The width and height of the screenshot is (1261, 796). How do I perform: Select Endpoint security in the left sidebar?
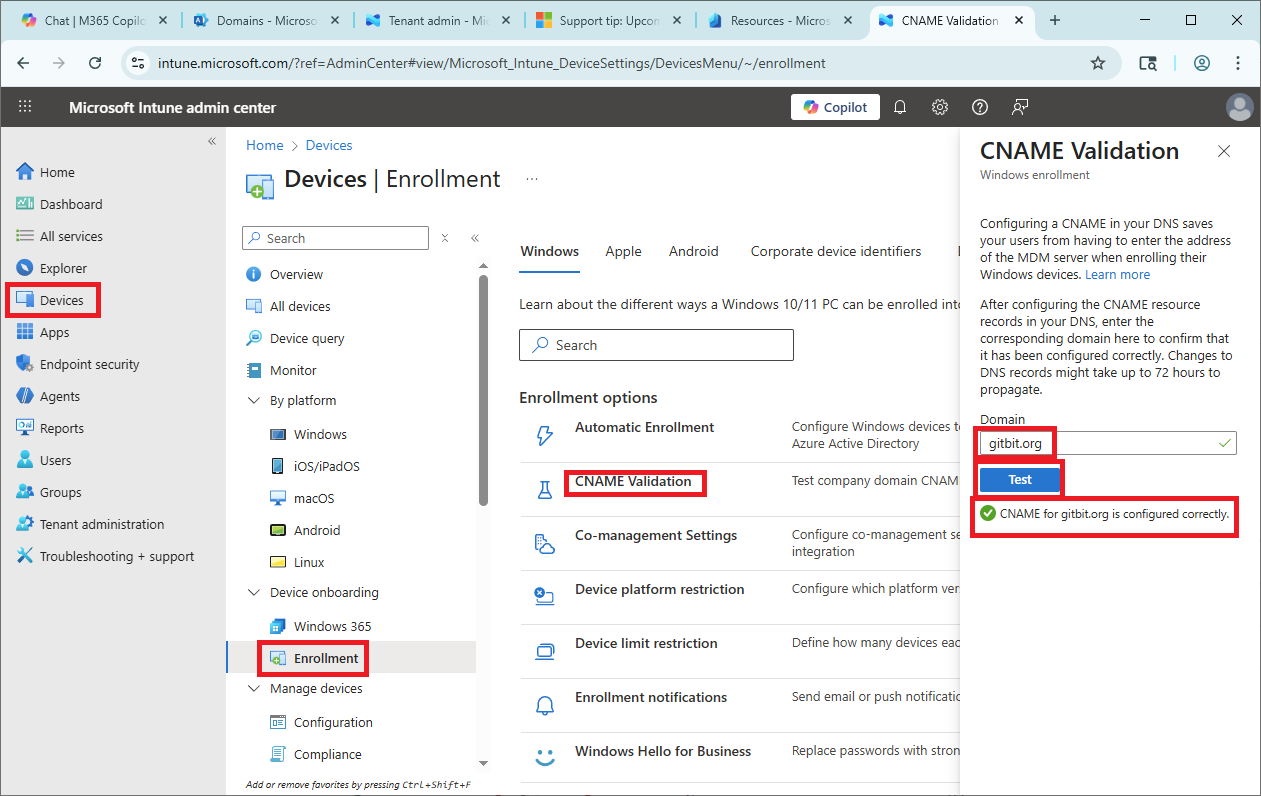pos(87,363)
